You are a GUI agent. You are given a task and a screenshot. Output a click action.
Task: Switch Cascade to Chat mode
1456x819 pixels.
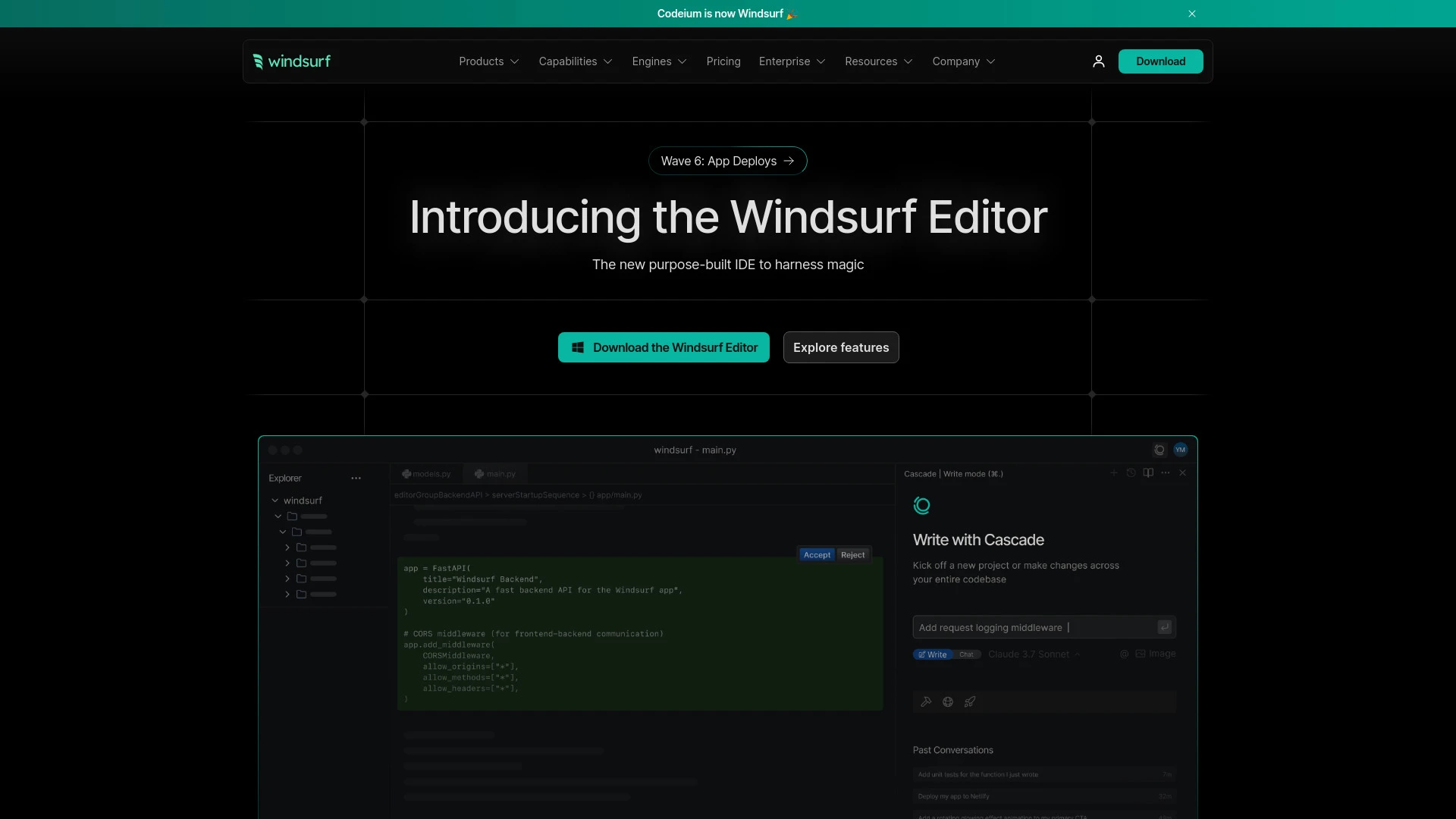pos(966,654)
